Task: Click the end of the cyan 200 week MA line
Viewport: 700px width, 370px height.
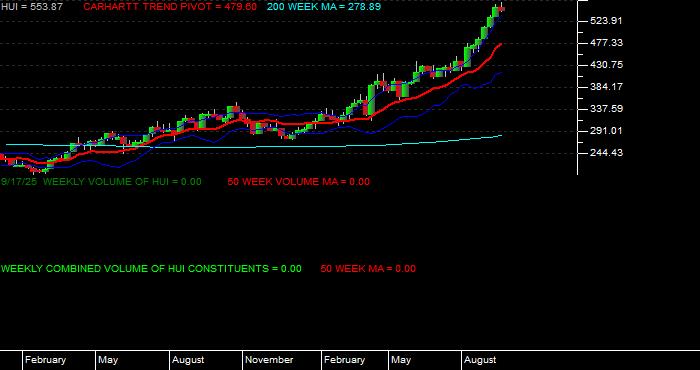Action: point(501,135)
